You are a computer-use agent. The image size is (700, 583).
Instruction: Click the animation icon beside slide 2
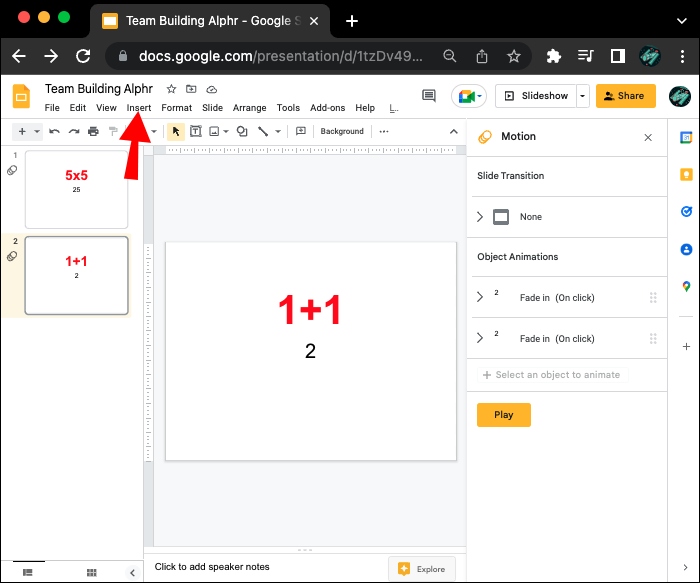(x=12, y=256)
